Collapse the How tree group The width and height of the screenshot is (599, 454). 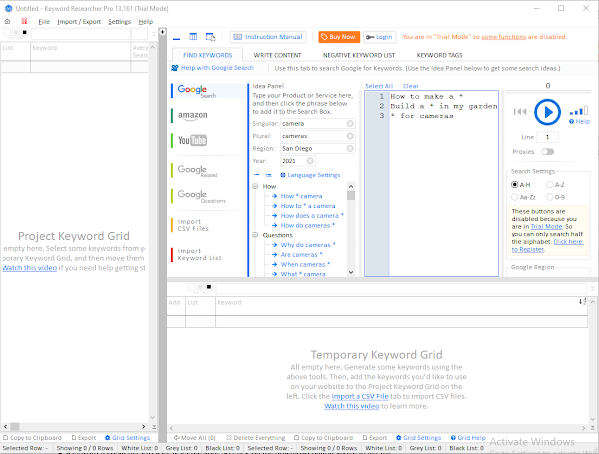[x=255, y=186]
